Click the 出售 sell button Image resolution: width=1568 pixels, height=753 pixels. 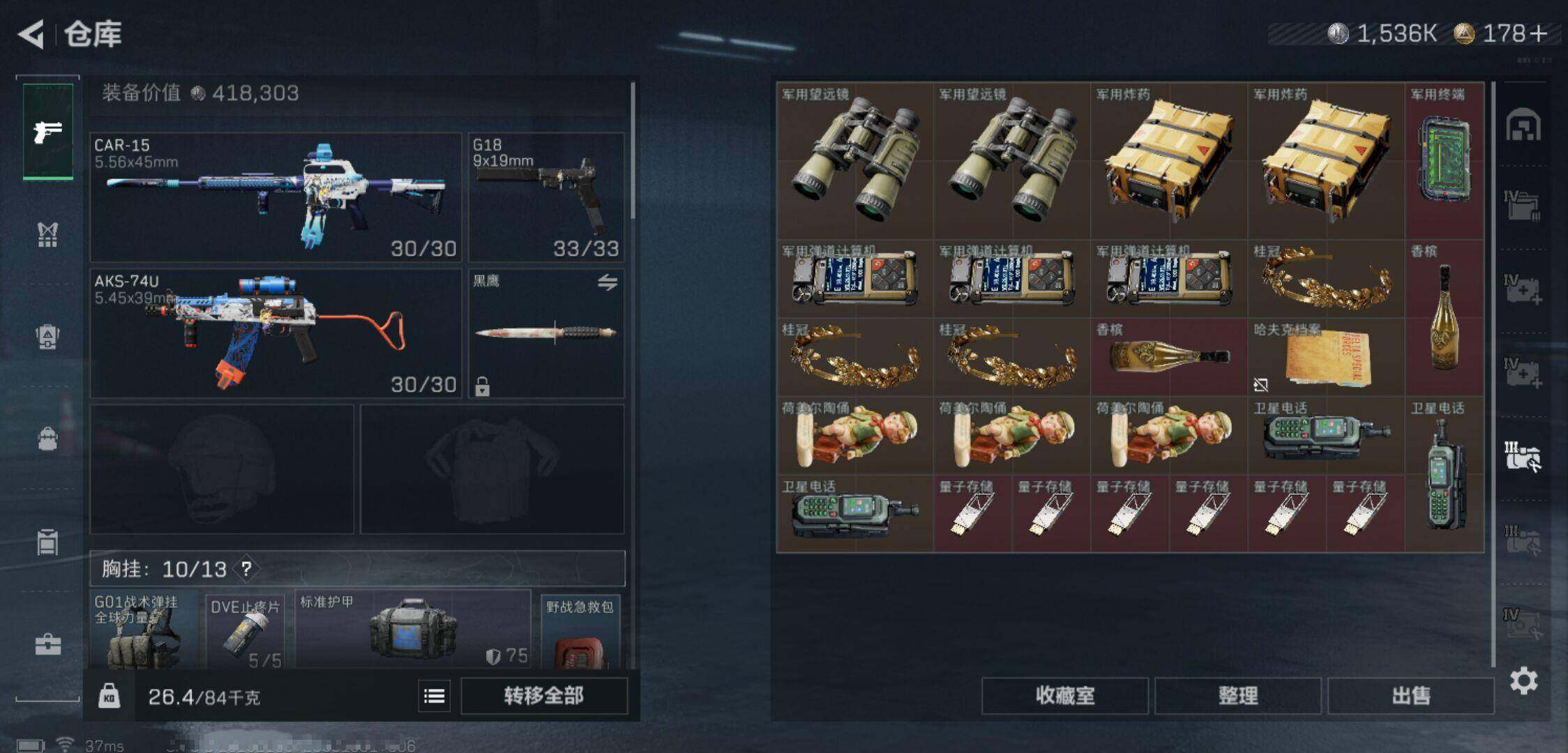1410,696
